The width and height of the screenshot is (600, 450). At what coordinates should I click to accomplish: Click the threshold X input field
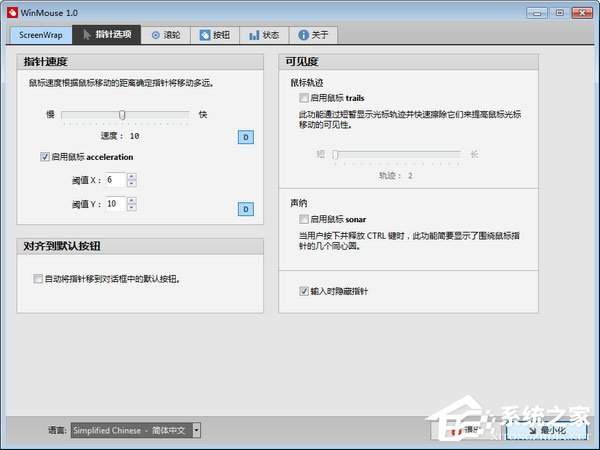click(x=114, y=180)
